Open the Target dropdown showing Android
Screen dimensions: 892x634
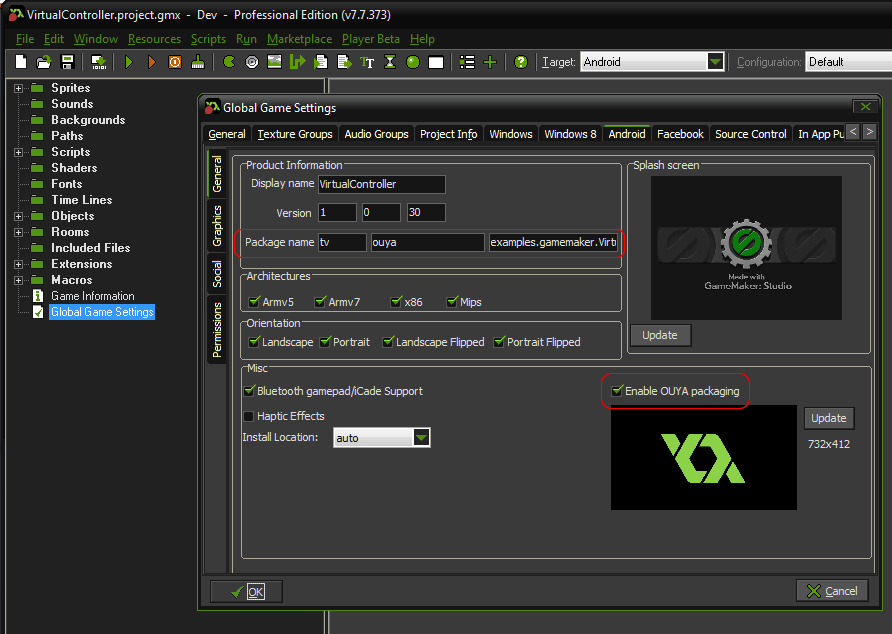(714, 61)
